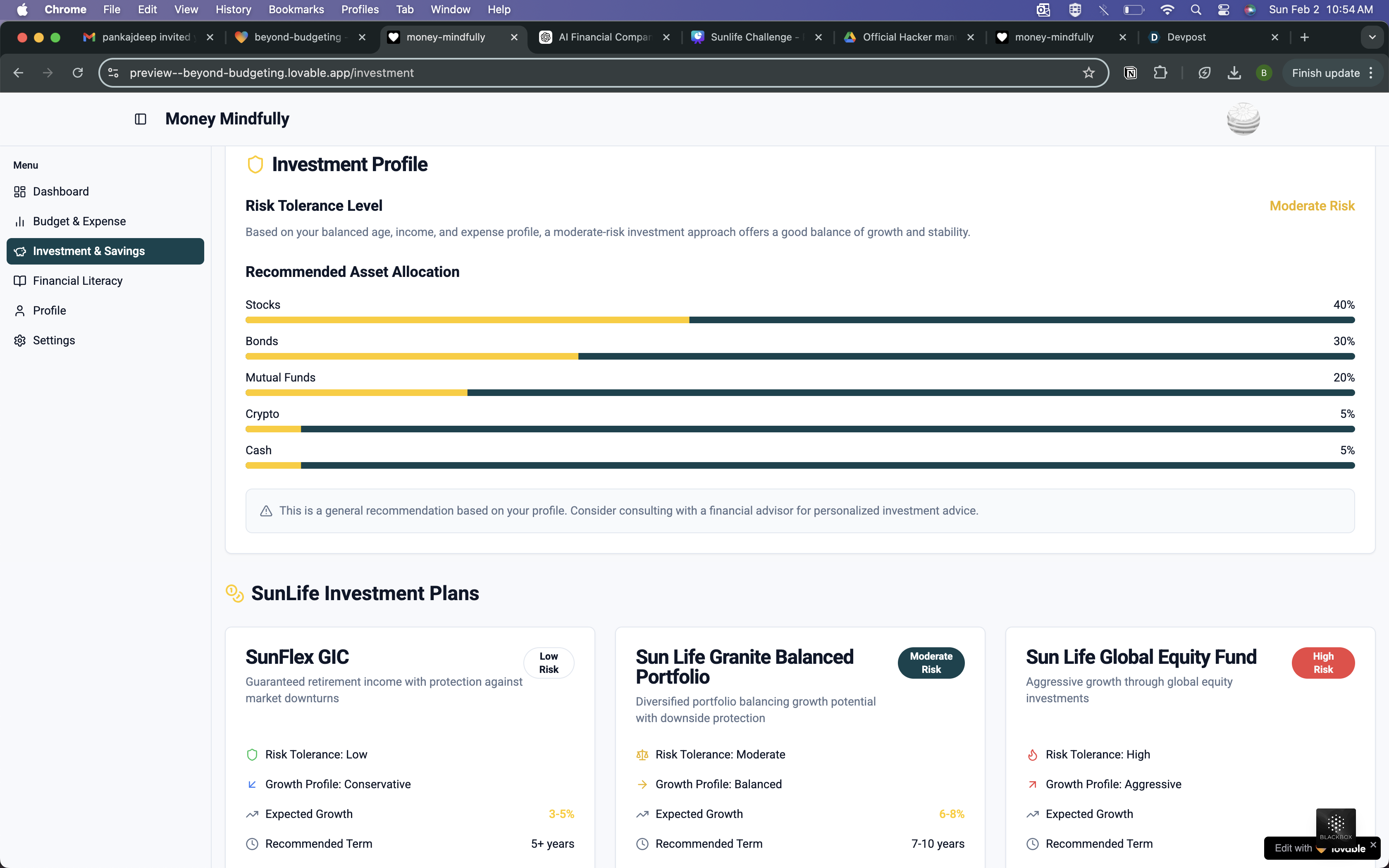Click the Stocks allocation progress bar
Screen dimensions: 1389x868
coord(800,320)
